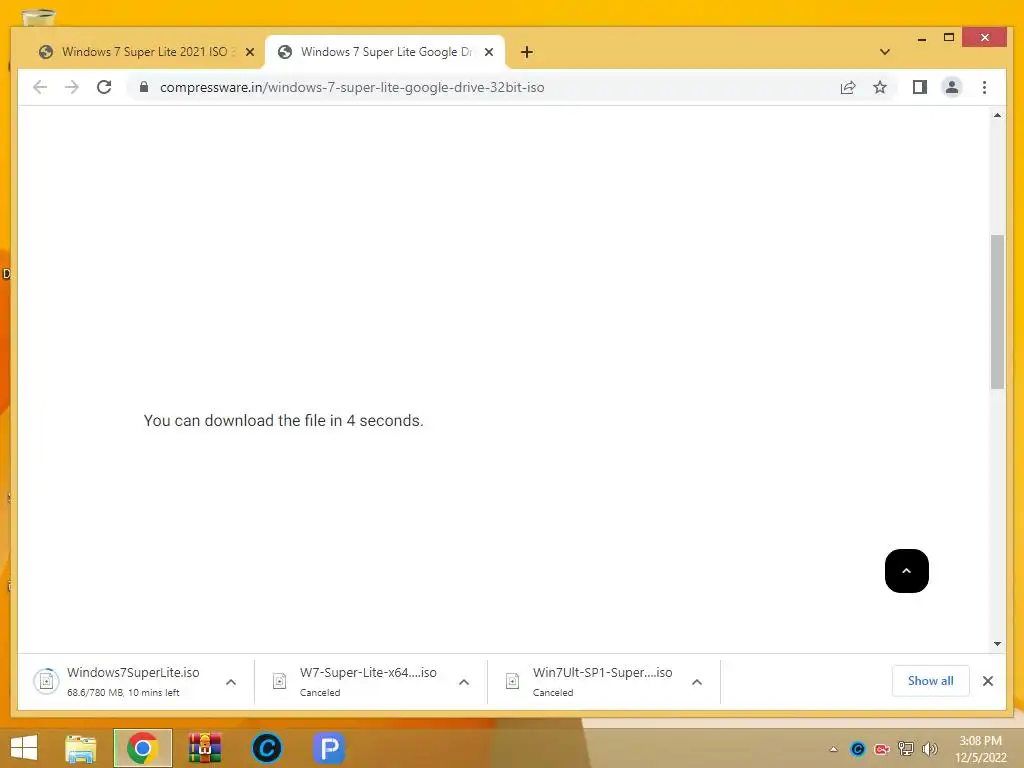Click W7-Super-Lite-x64 file icon

280,681
